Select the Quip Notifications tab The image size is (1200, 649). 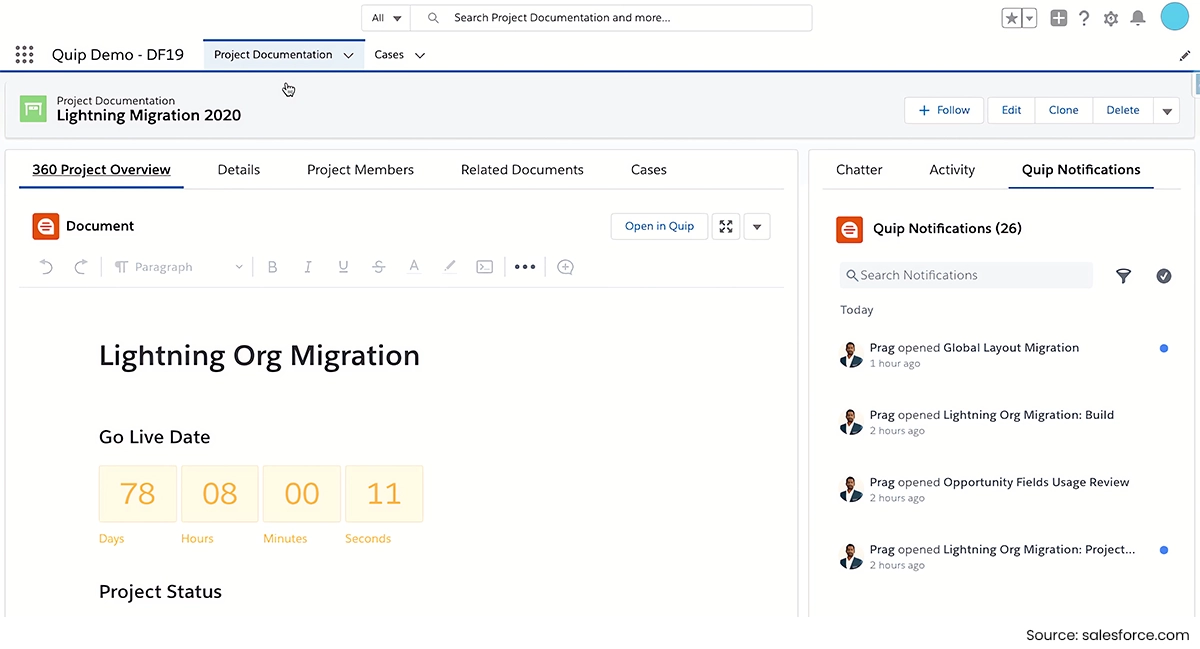(x=1081, y=170)
